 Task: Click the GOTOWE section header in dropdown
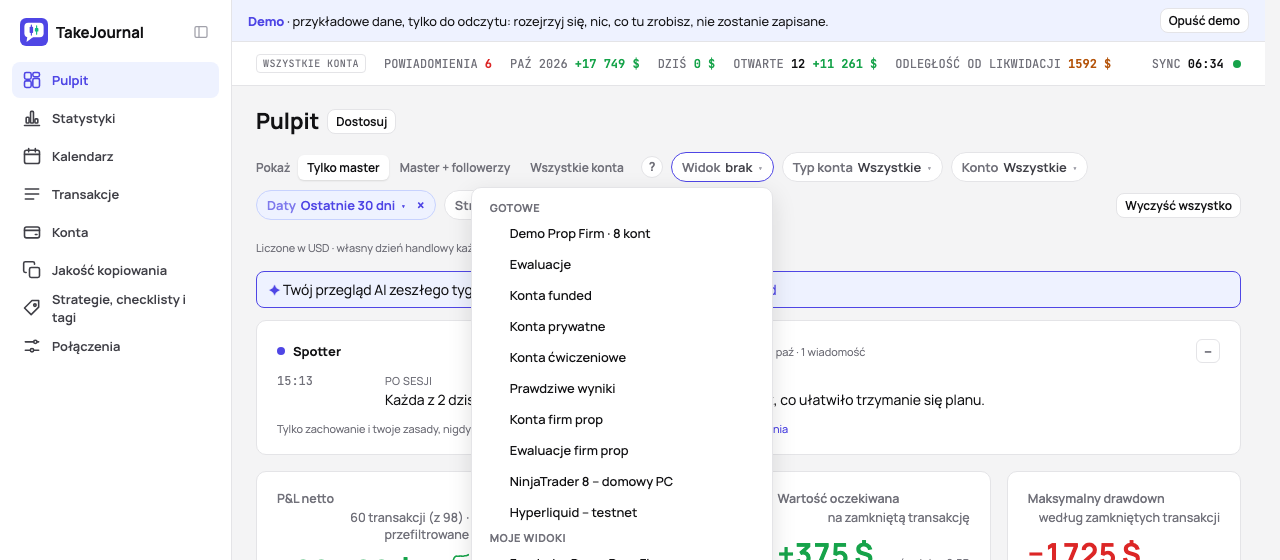[x=514, y=208]
